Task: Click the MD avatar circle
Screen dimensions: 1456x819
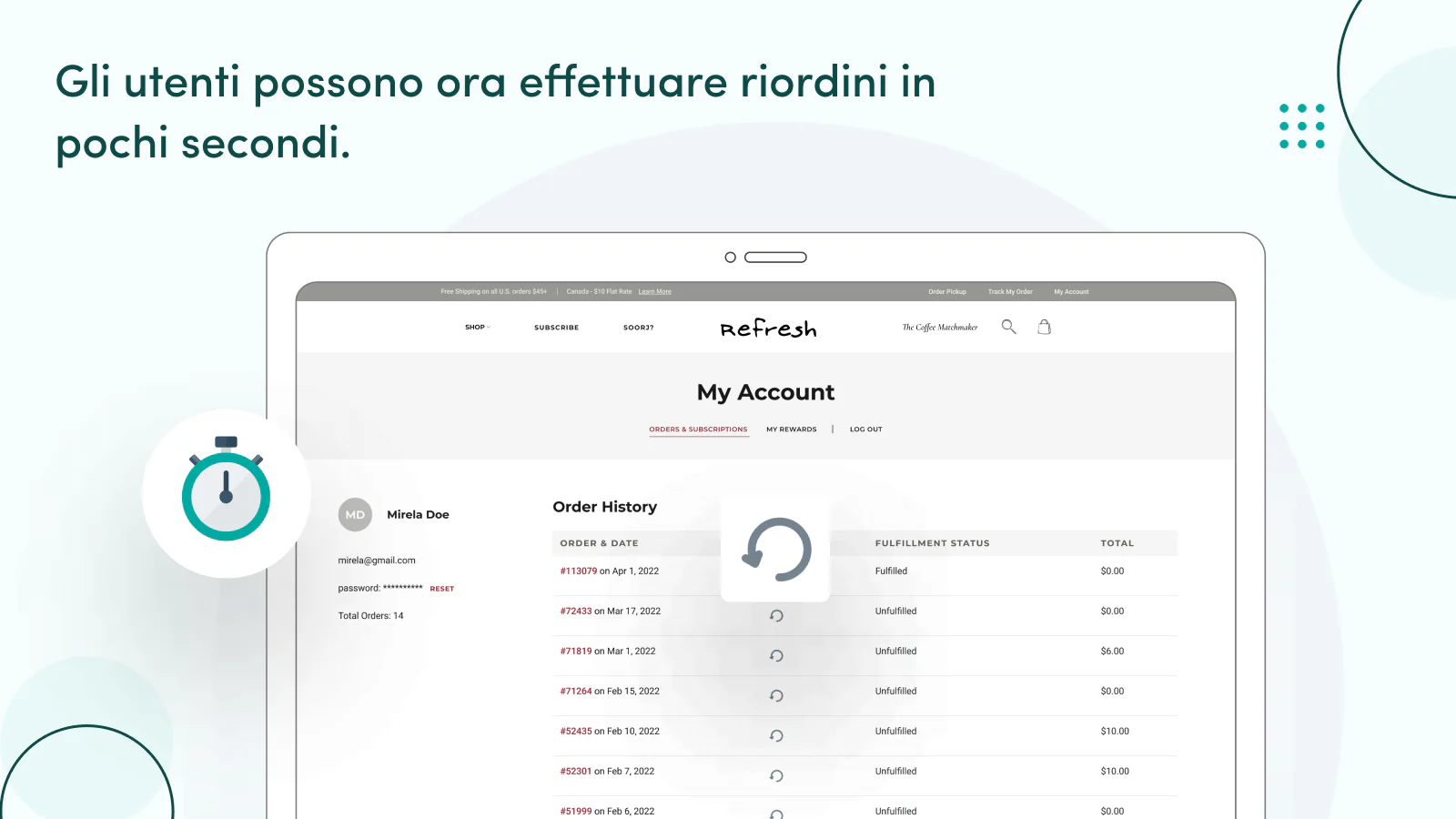Action: pos(355,515)
